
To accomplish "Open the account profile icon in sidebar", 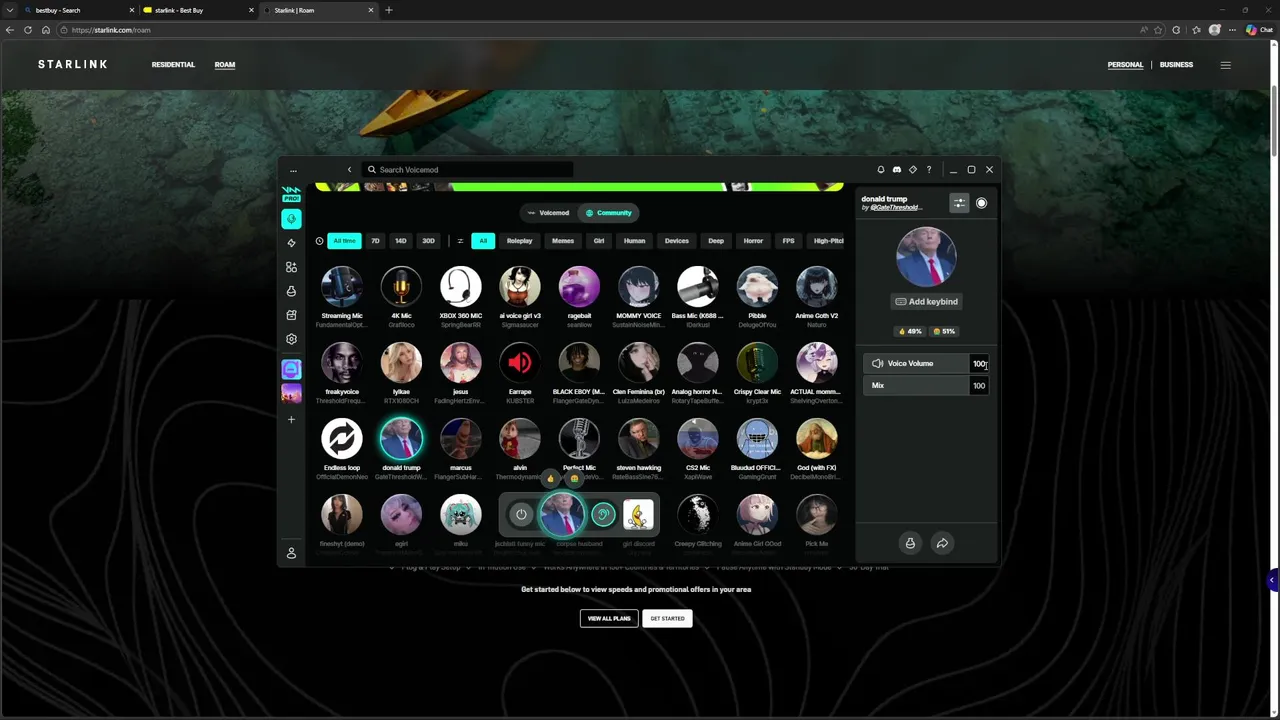I will pyautogui.click(x=291, y=553).
